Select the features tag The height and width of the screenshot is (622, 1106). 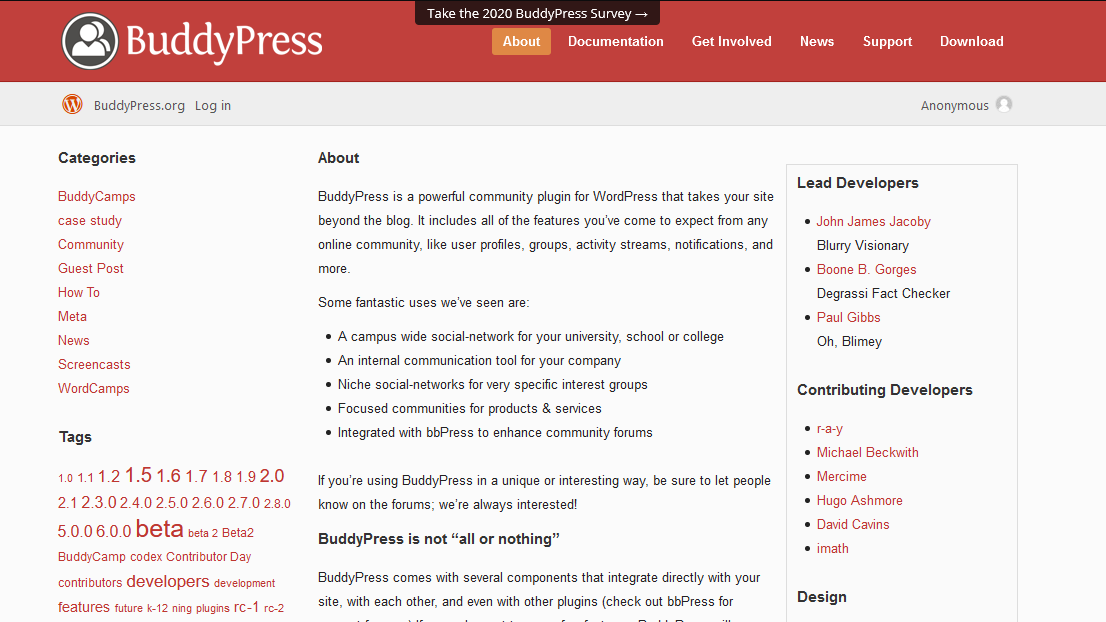click(x=83, y=607)
